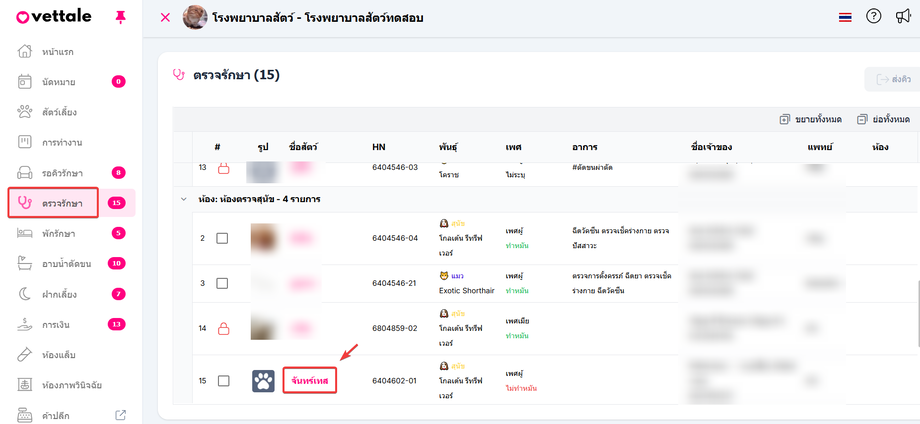Click the blurred pet name in row 2
This screenshot has height=424, width=920.
click(x=304, y=239)
